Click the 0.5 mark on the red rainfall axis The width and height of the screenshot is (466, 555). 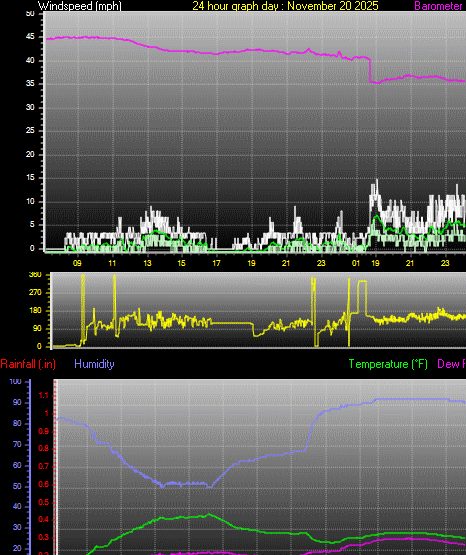click(44, 502)
